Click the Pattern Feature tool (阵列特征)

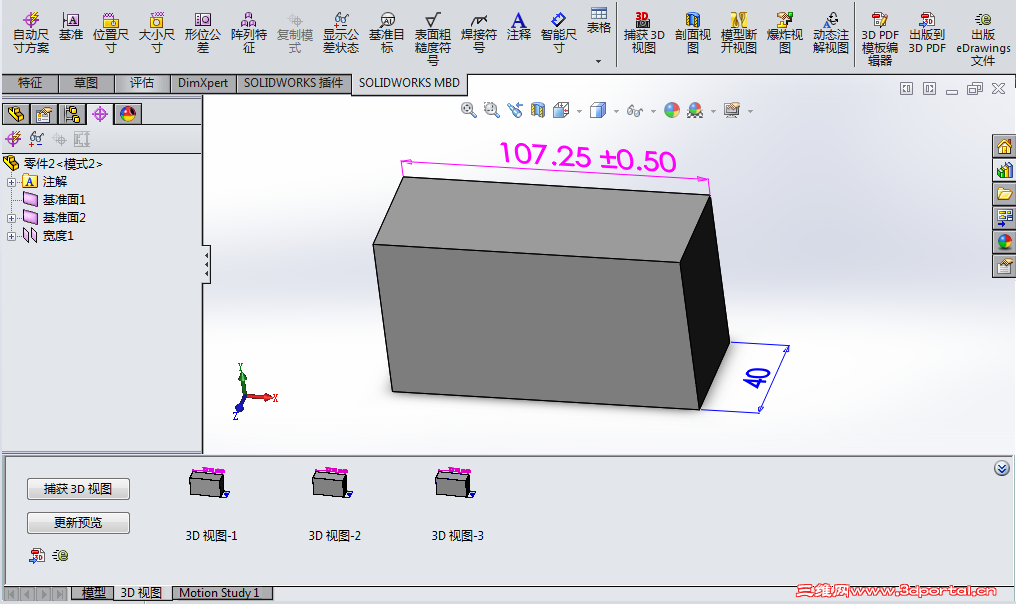pos(248,32)
